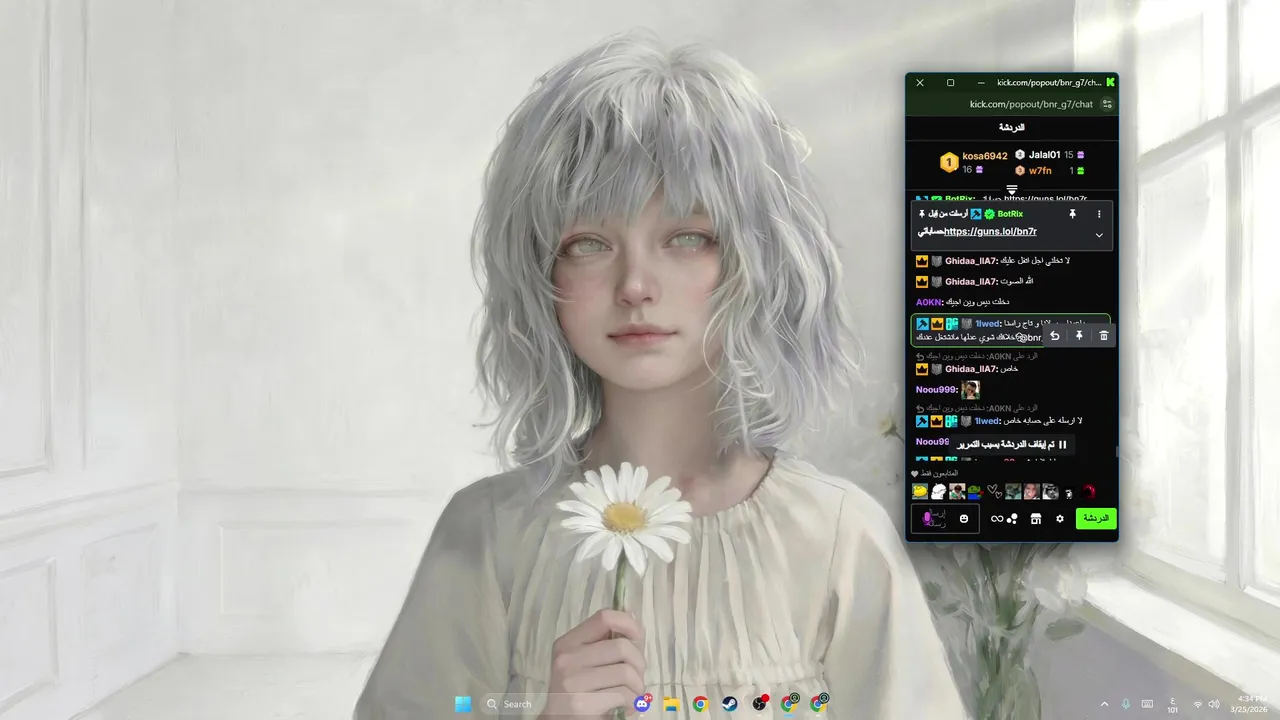Viewport: 1280px width, 720px height.
Task: Resume chat via paused-scrolling banner
Action: [1013, 444]
